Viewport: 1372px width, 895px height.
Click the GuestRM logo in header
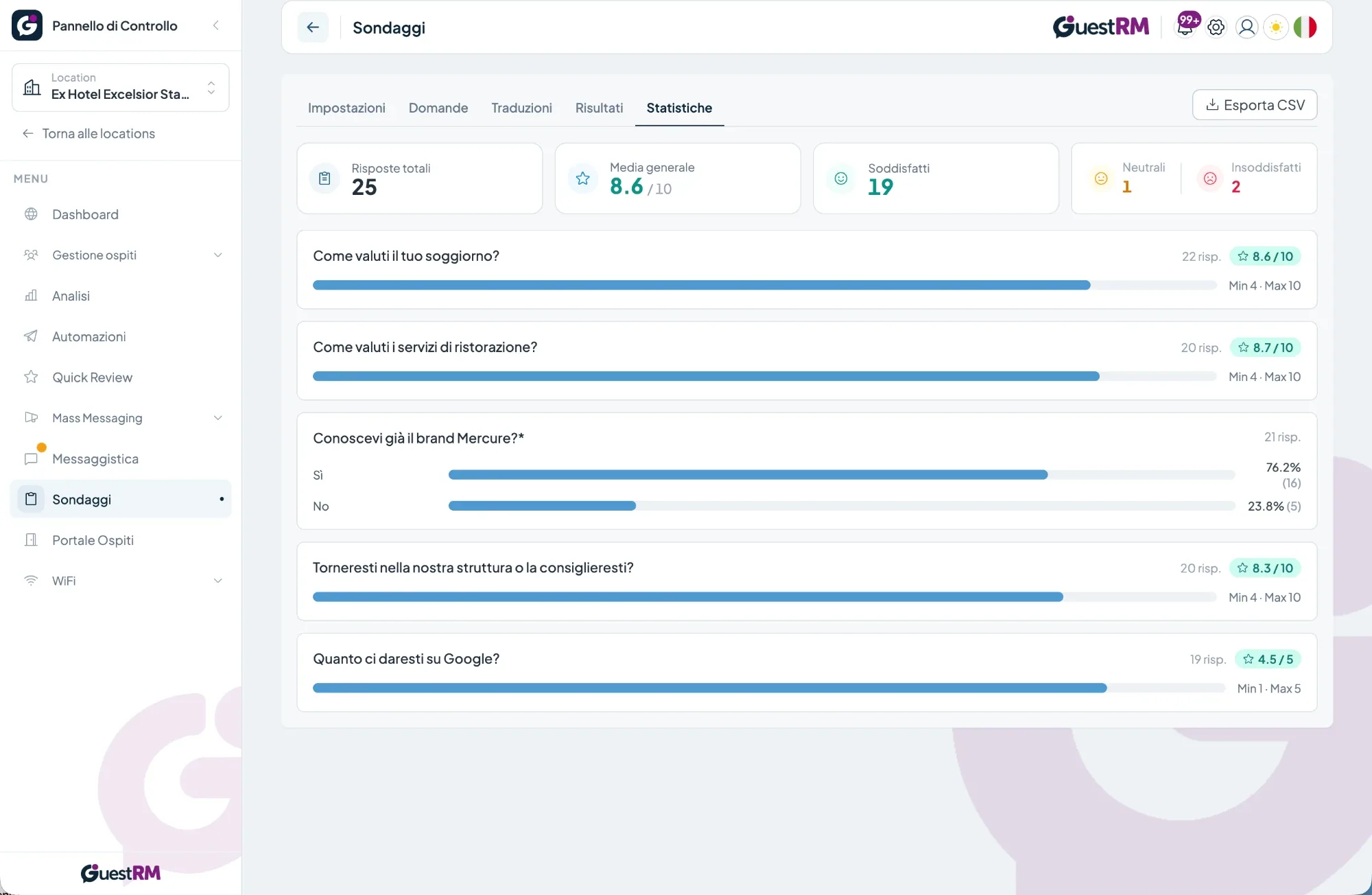(x=1101, y=27)
